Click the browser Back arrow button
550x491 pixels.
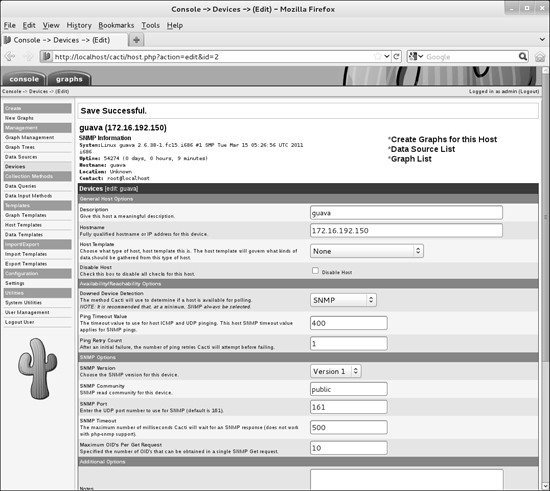pyautogui.click(x=10, y=56)
